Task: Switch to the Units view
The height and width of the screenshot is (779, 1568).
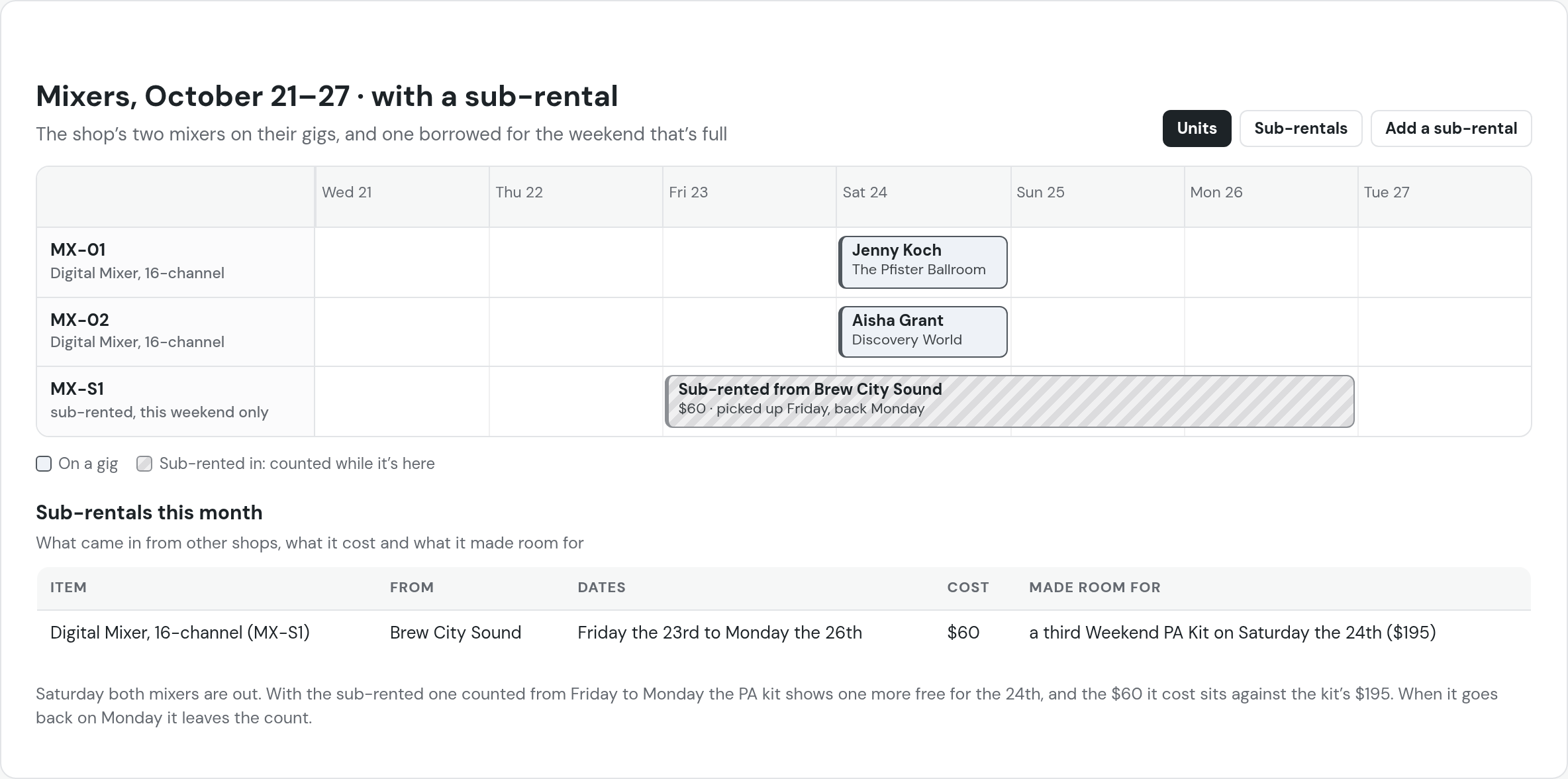Action: [1197, 129]
